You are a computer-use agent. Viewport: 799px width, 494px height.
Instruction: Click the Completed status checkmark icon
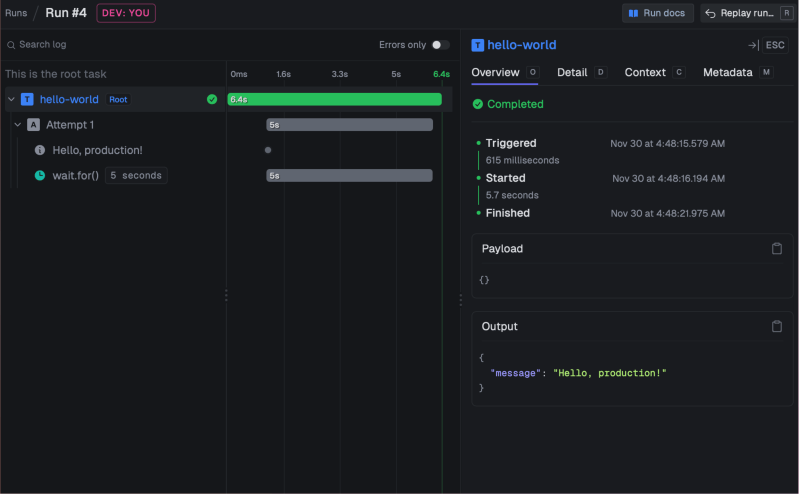coord(477,104)
